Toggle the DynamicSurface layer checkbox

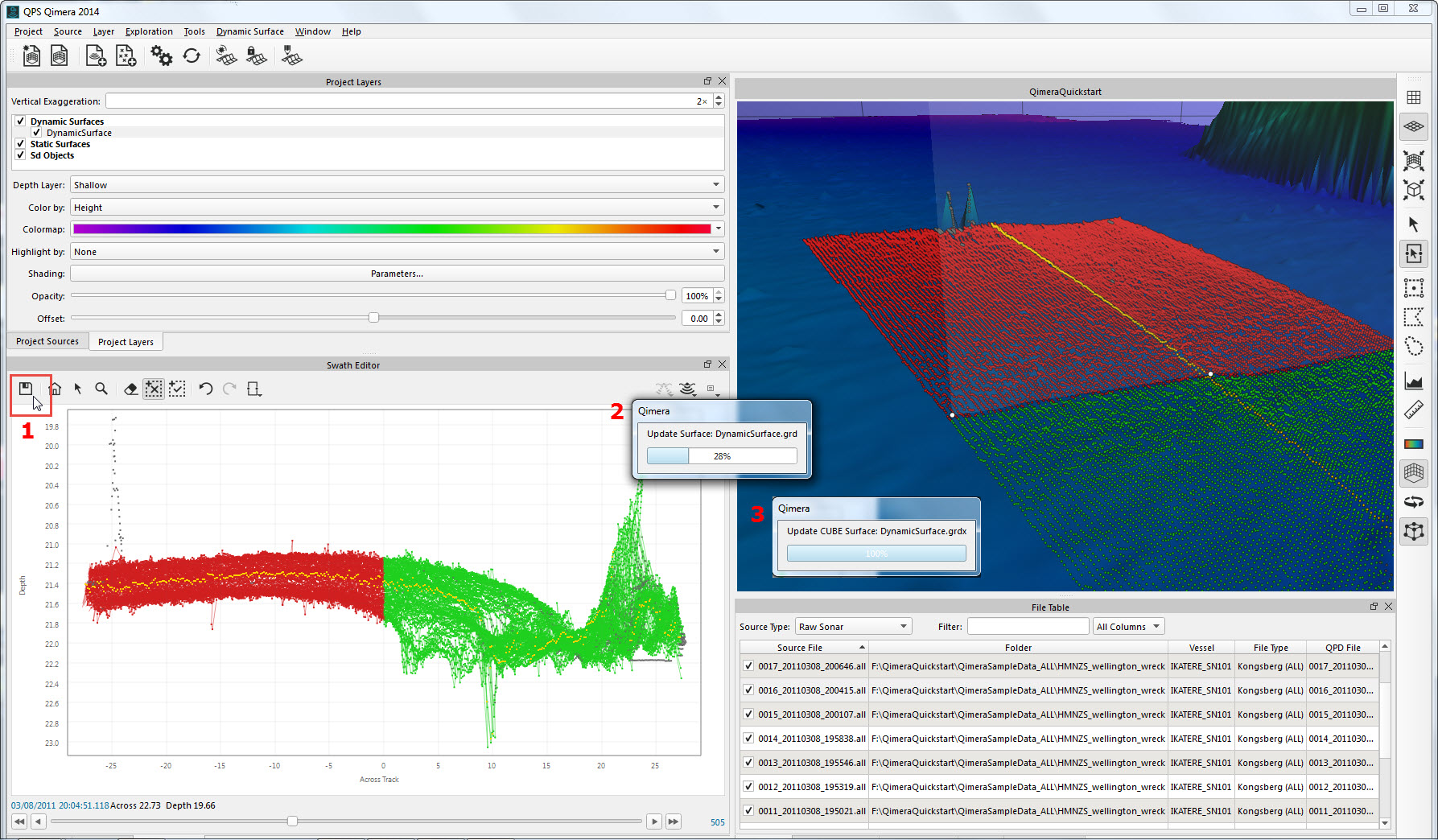pyautogui.click(x=36, y=133)
